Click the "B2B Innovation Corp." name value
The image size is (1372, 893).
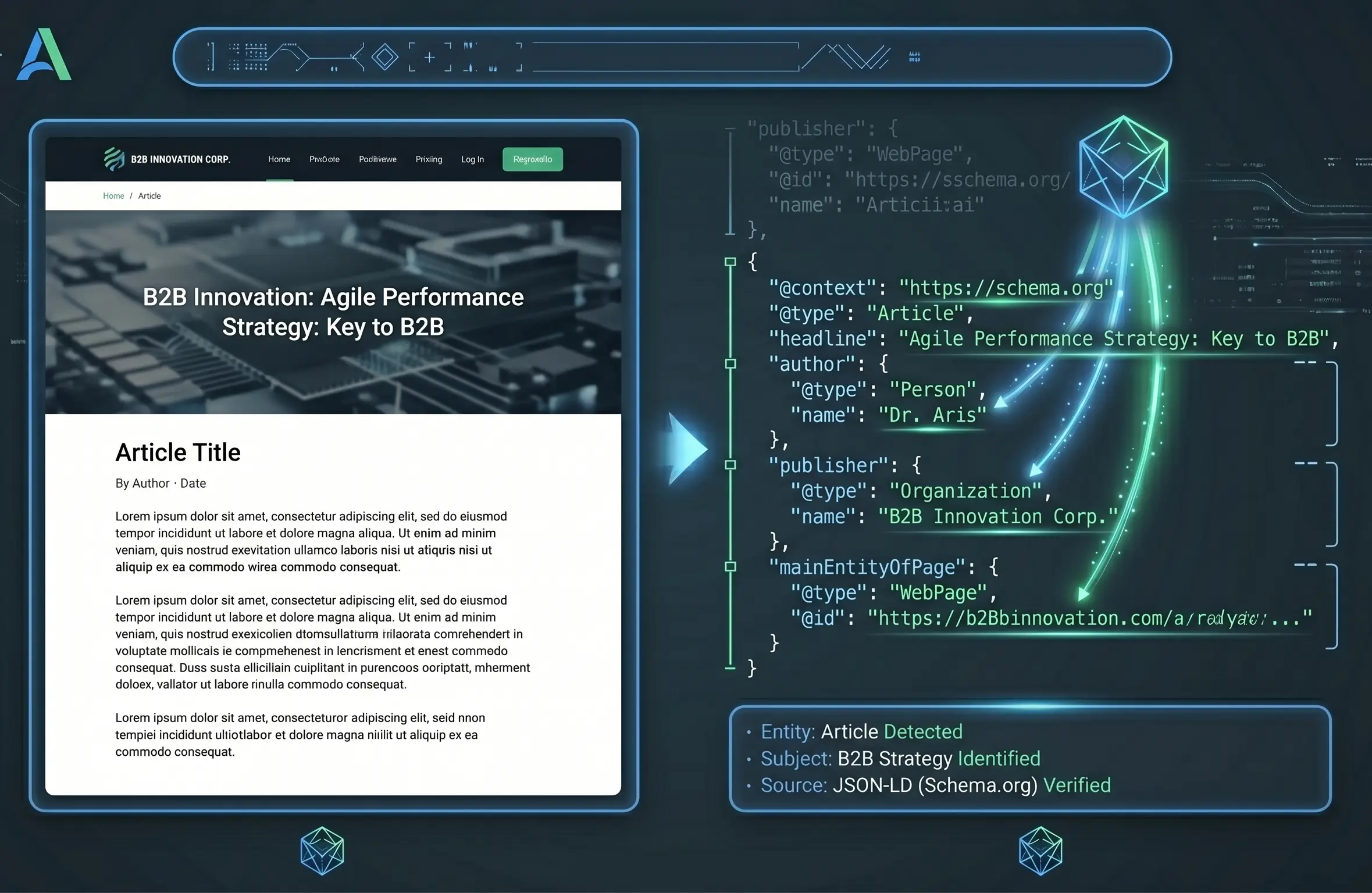pyautogui.click(x=997, y=516)
